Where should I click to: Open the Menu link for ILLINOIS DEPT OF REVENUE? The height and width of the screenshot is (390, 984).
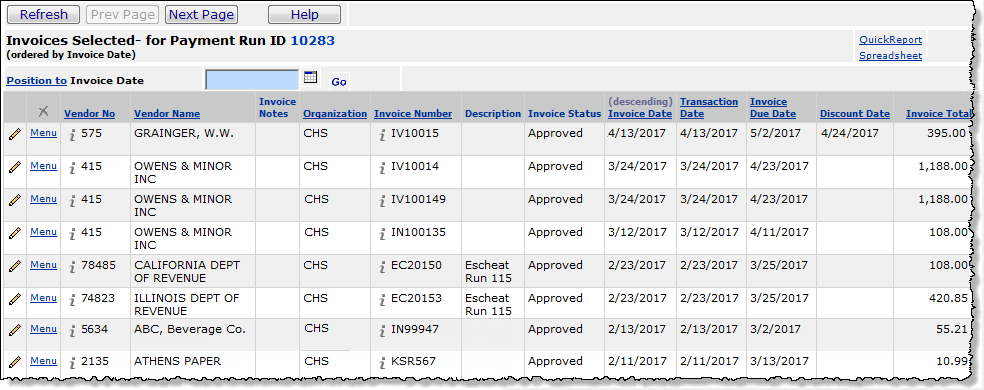43,298
